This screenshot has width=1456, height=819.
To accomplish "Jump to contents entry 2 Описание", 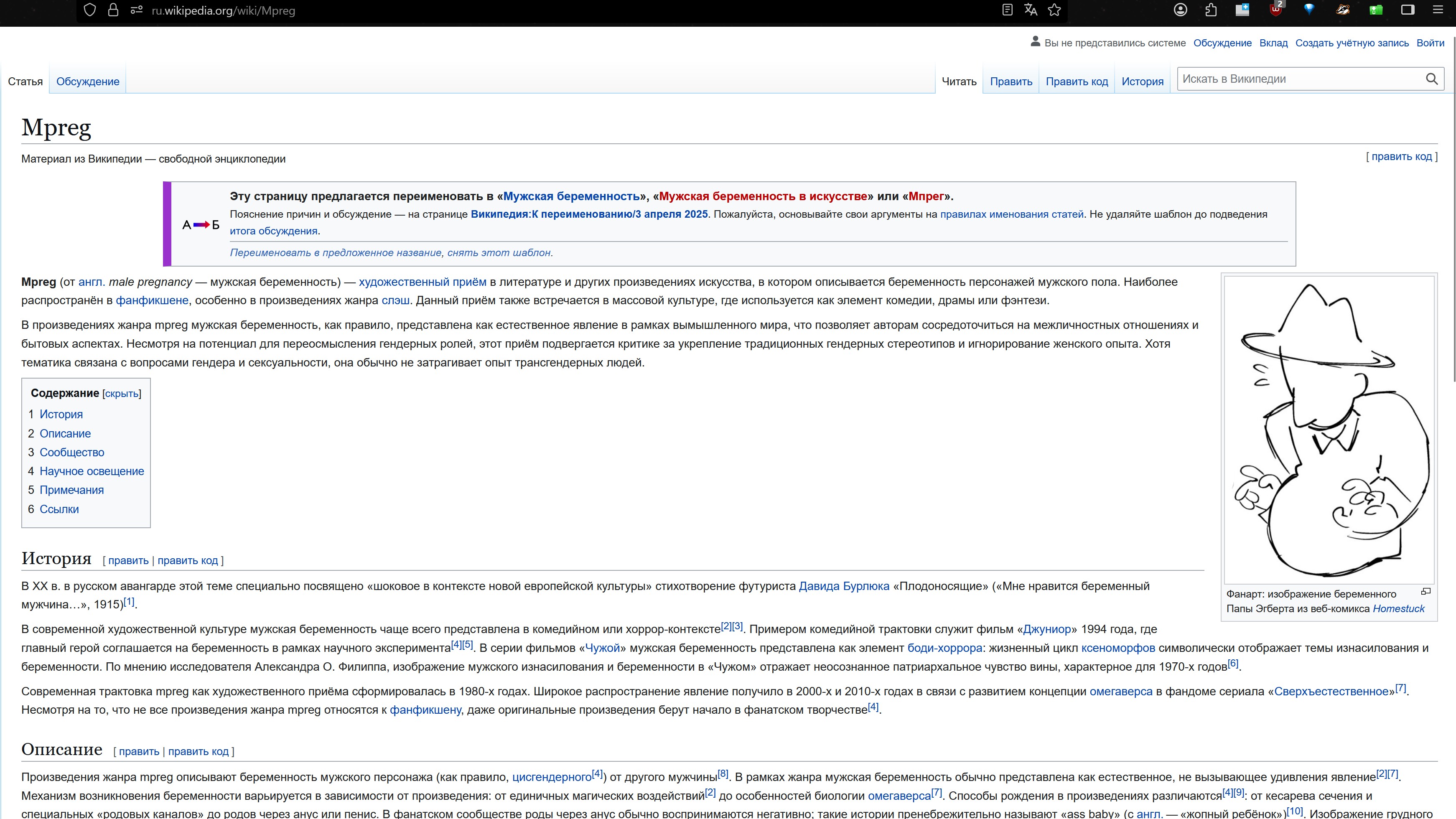I will [65, 433].
